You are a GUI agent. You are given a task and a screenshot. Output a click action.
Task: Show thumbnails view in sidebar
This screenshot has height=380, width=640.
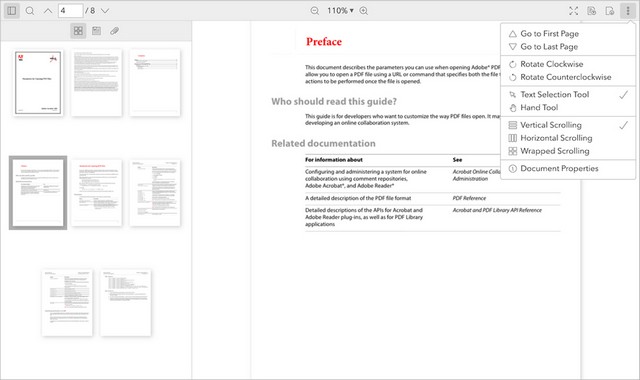point(78,31)
